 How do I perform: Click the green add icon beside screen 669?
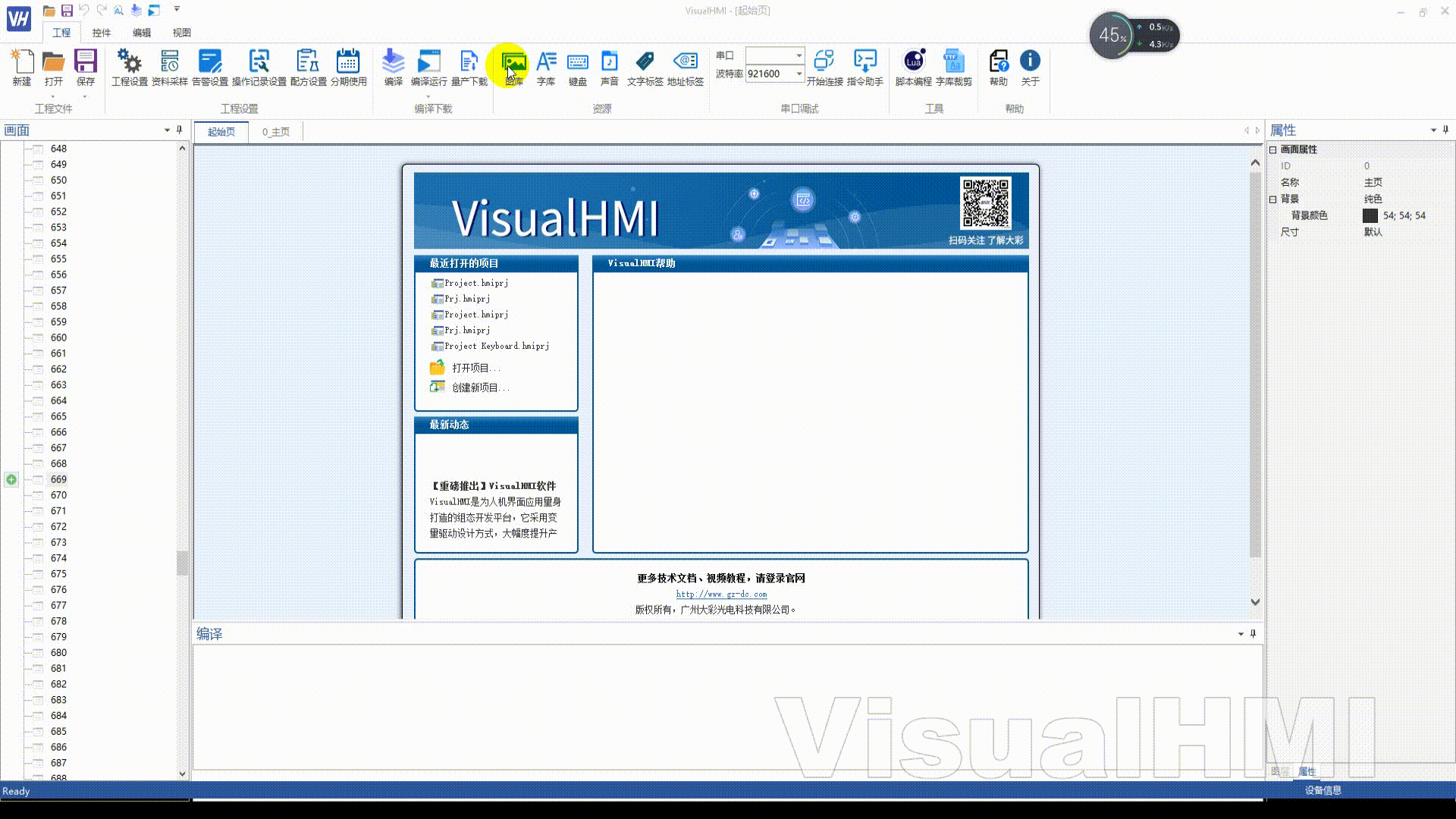pyautogui.click(x=11, y=479)
